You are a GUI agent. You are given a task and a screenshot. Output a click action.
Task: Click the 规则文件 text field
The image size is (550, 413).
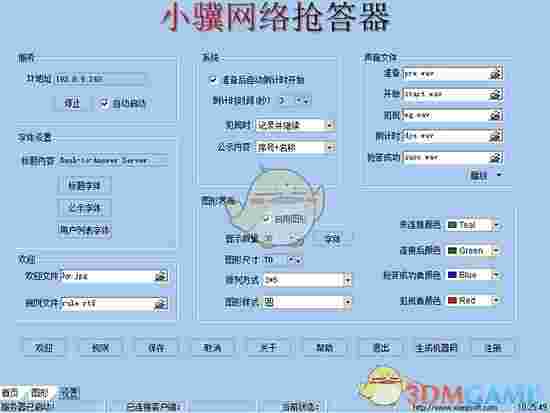108,304
